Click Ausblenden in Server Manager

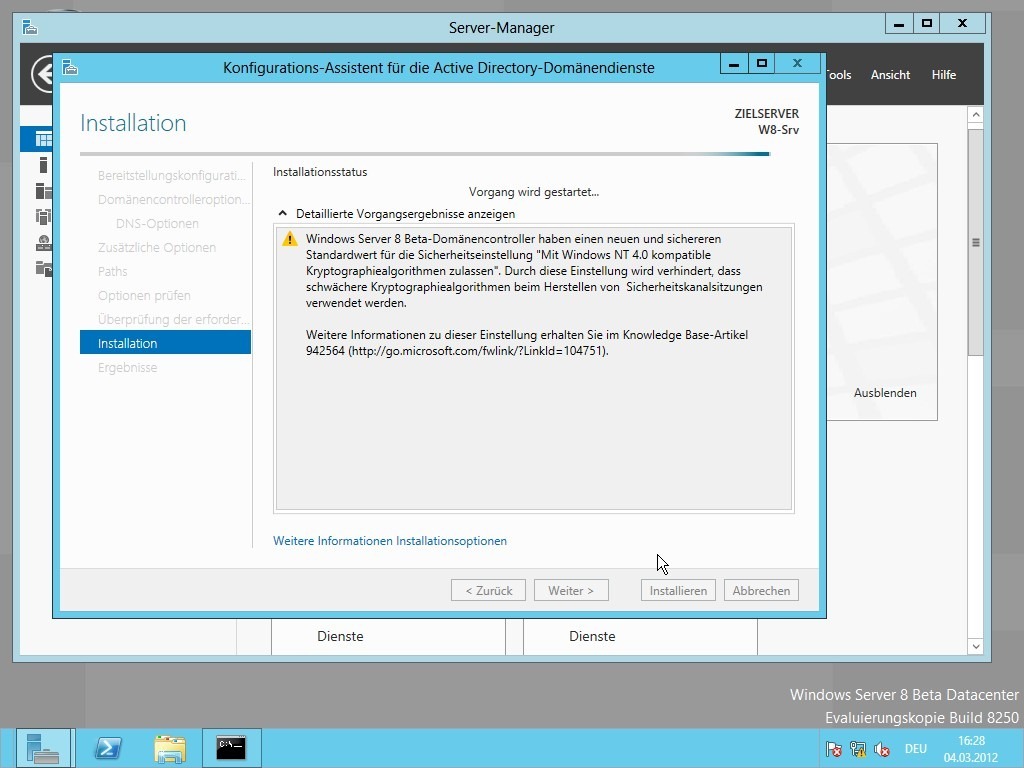coord(885,393)
